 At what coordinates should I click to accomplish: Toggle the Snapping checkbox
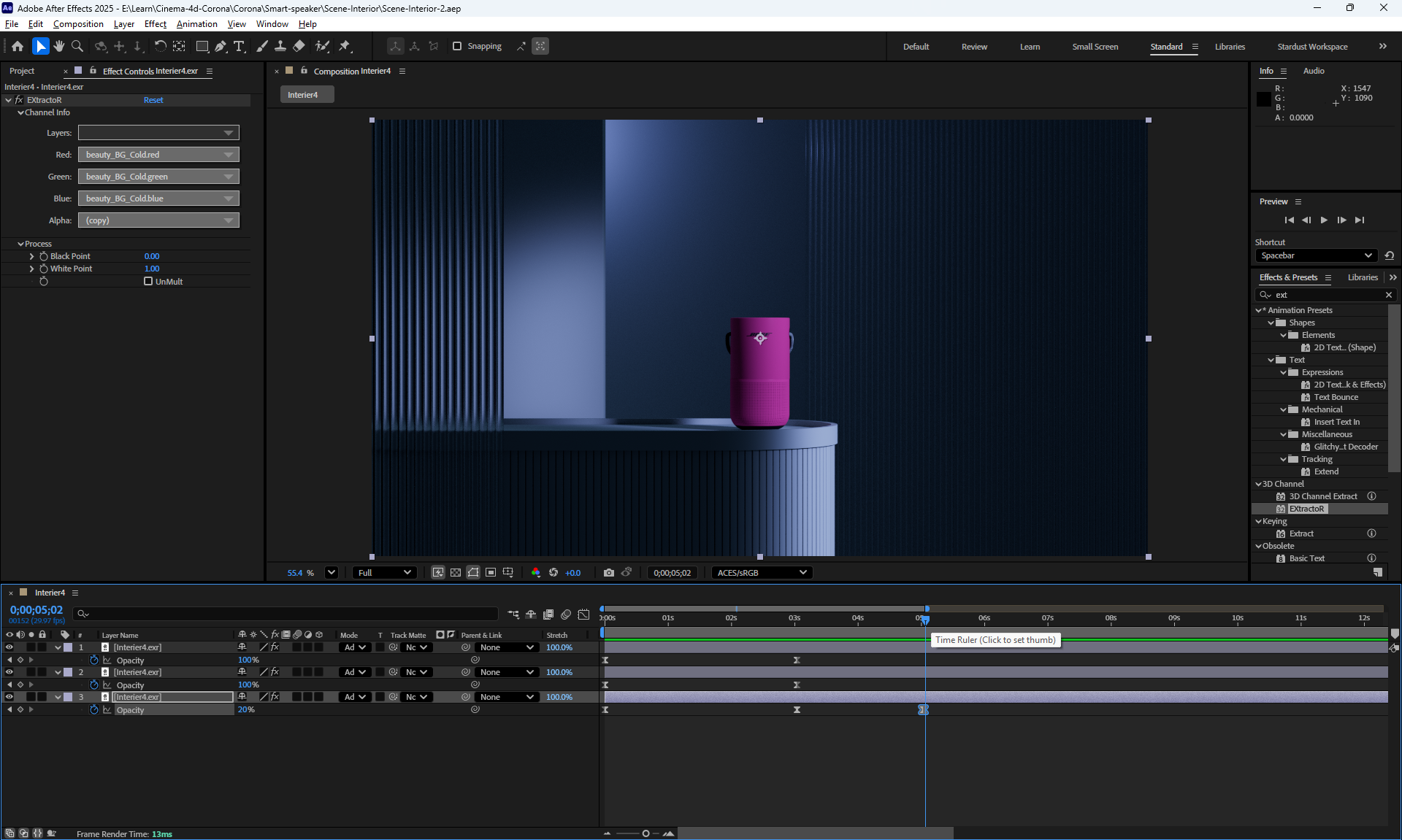tap(457, 46)
